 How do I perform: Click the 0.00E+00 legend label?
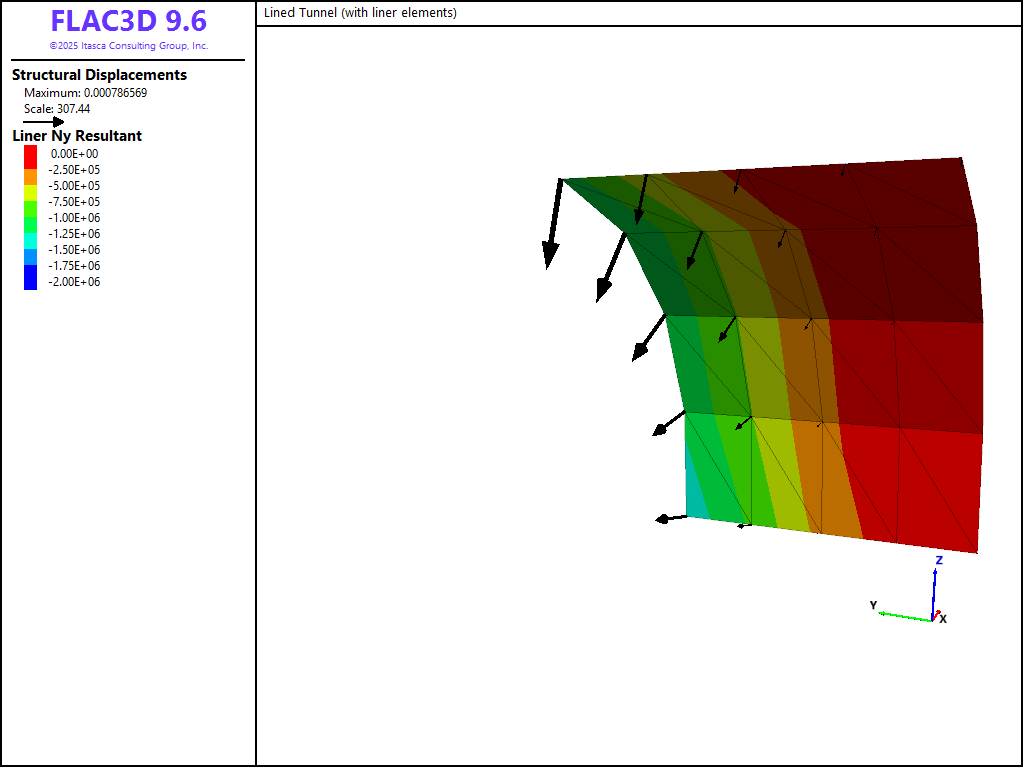[x=75, y=154]
